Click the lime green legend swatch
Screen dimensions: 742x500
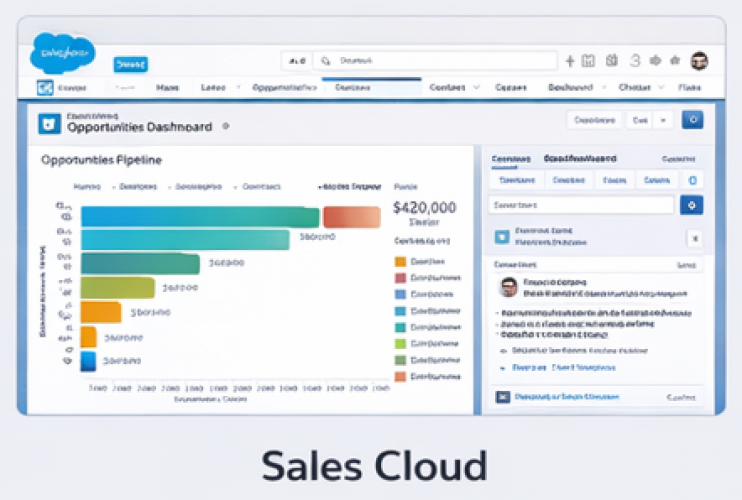[400, 343]
